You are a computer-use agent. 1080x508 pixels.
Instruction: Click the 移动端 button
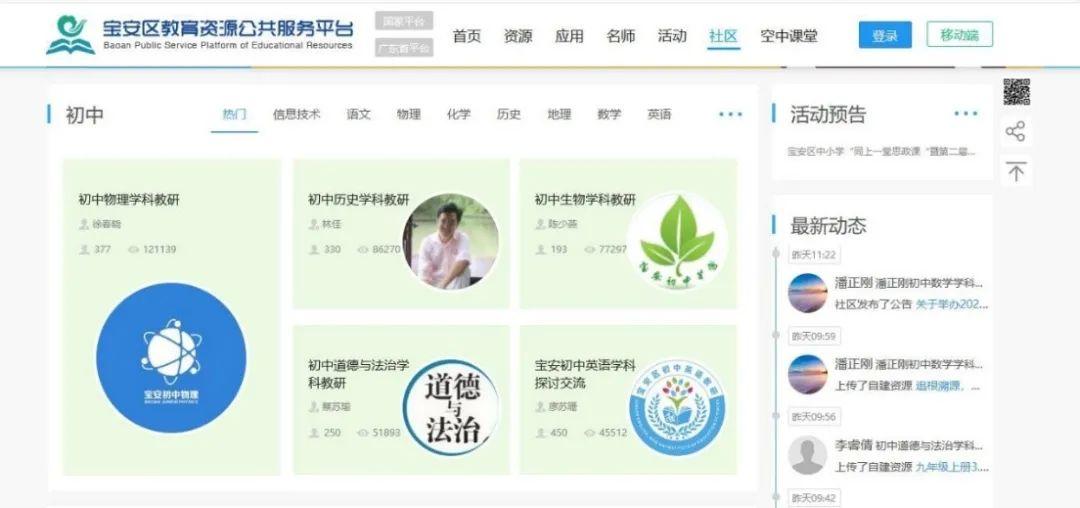(959, 35)
